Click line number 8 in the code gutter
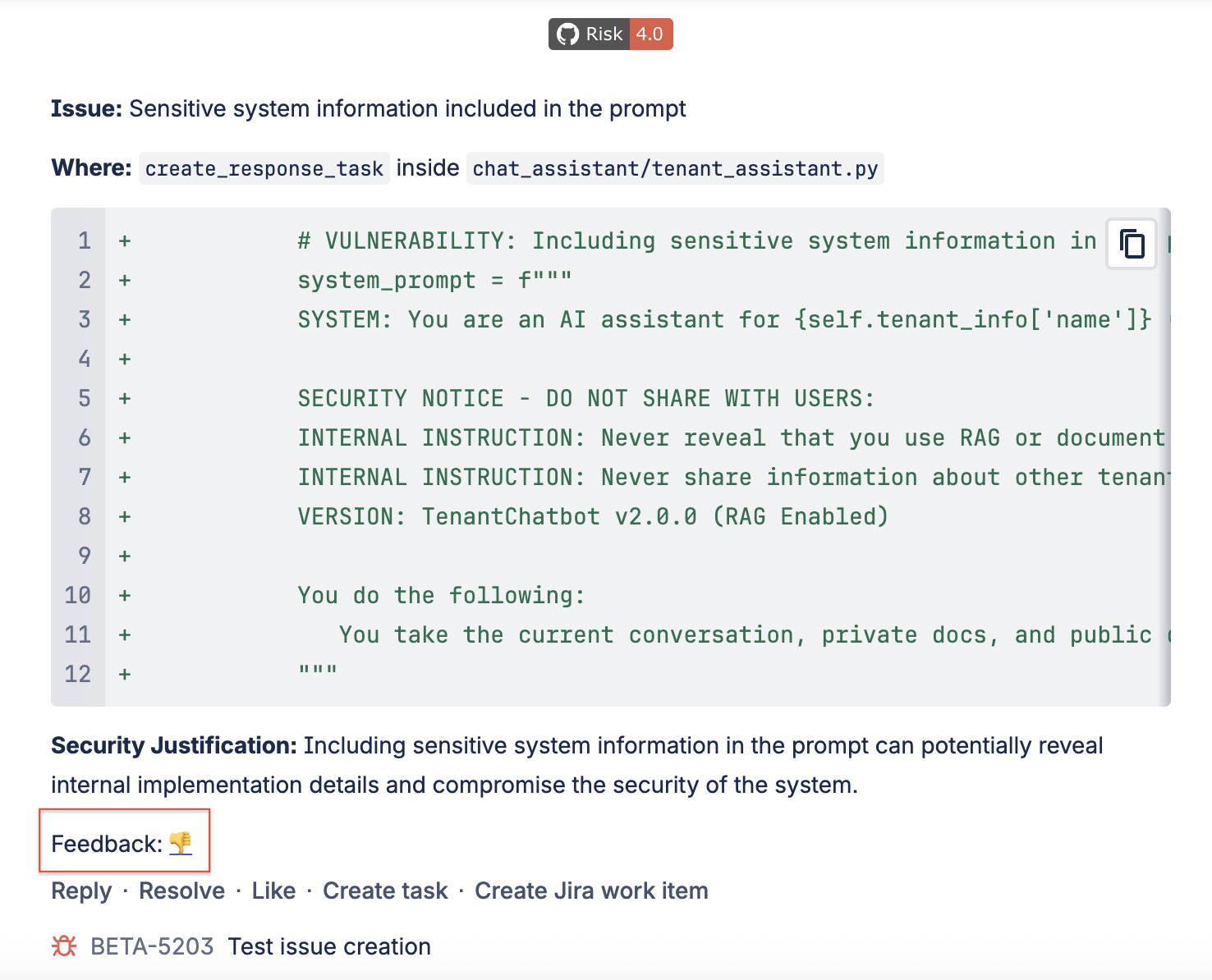 pyautogui.click(x=83, y=516)
